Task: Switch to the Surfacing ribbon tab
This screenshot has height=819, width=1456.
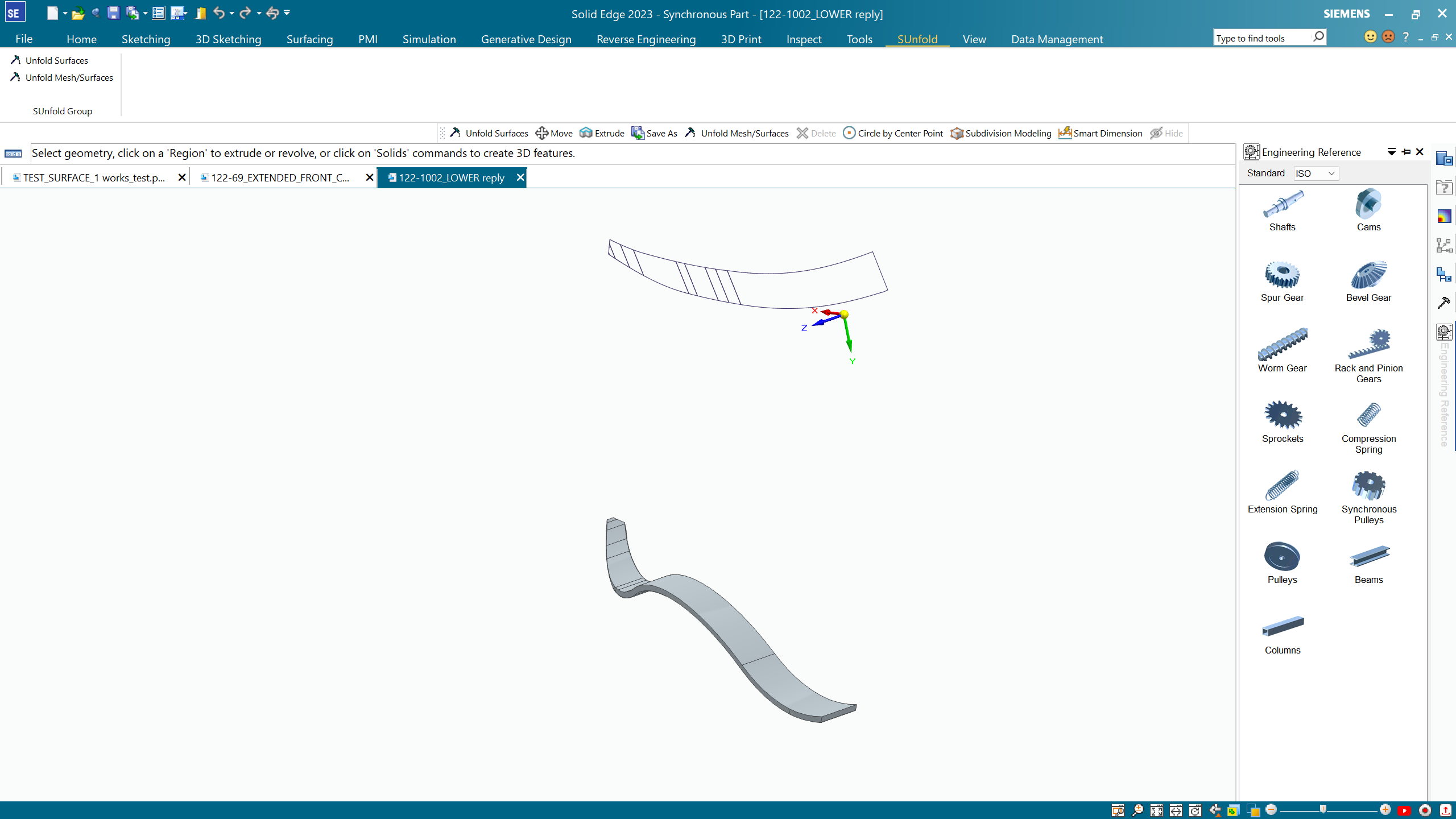Action: tap(309, 39)
